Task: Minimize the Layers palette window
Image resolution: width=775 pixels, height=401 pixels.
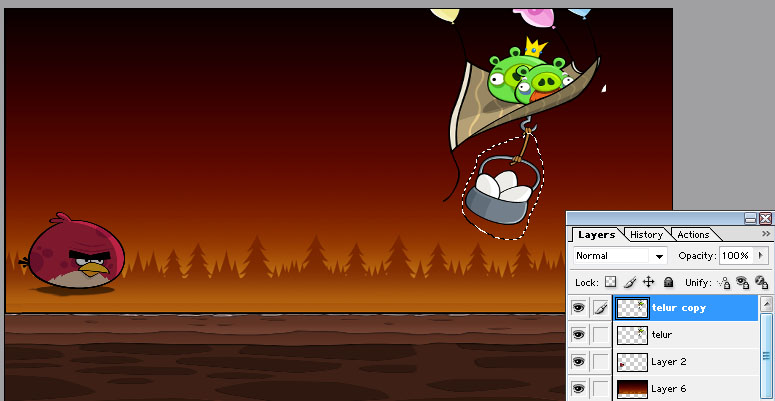Action: [x=751, y=218]
